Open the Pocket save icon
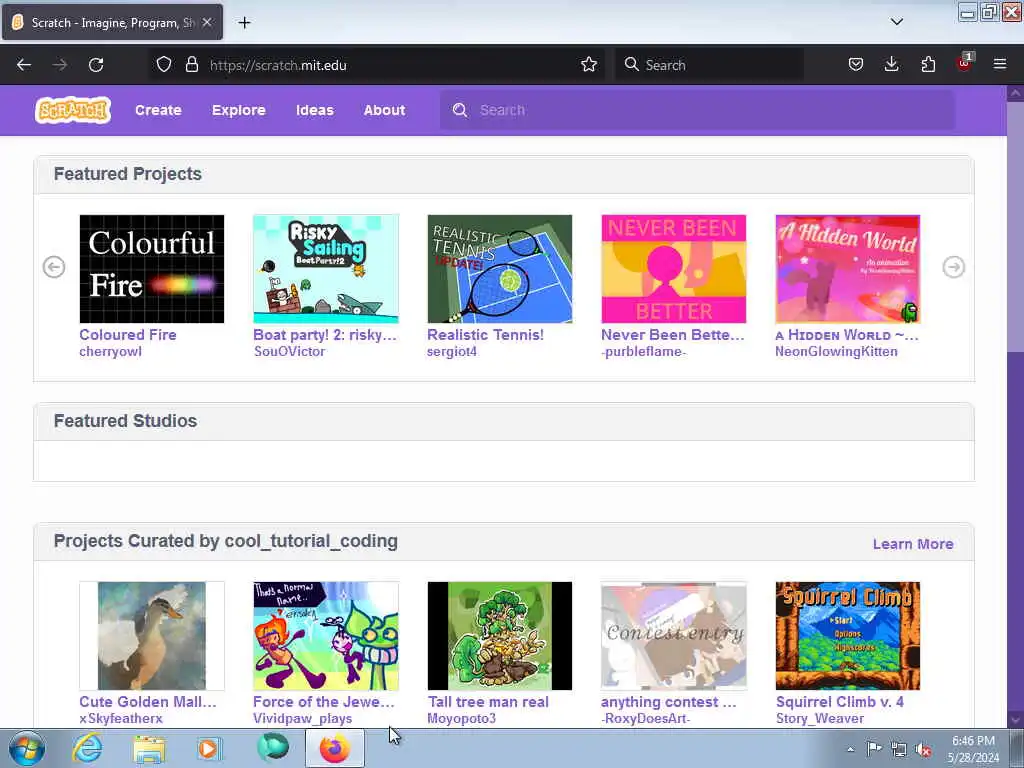The height and width of the screenshot is (768, 1024). coord(856,65)
